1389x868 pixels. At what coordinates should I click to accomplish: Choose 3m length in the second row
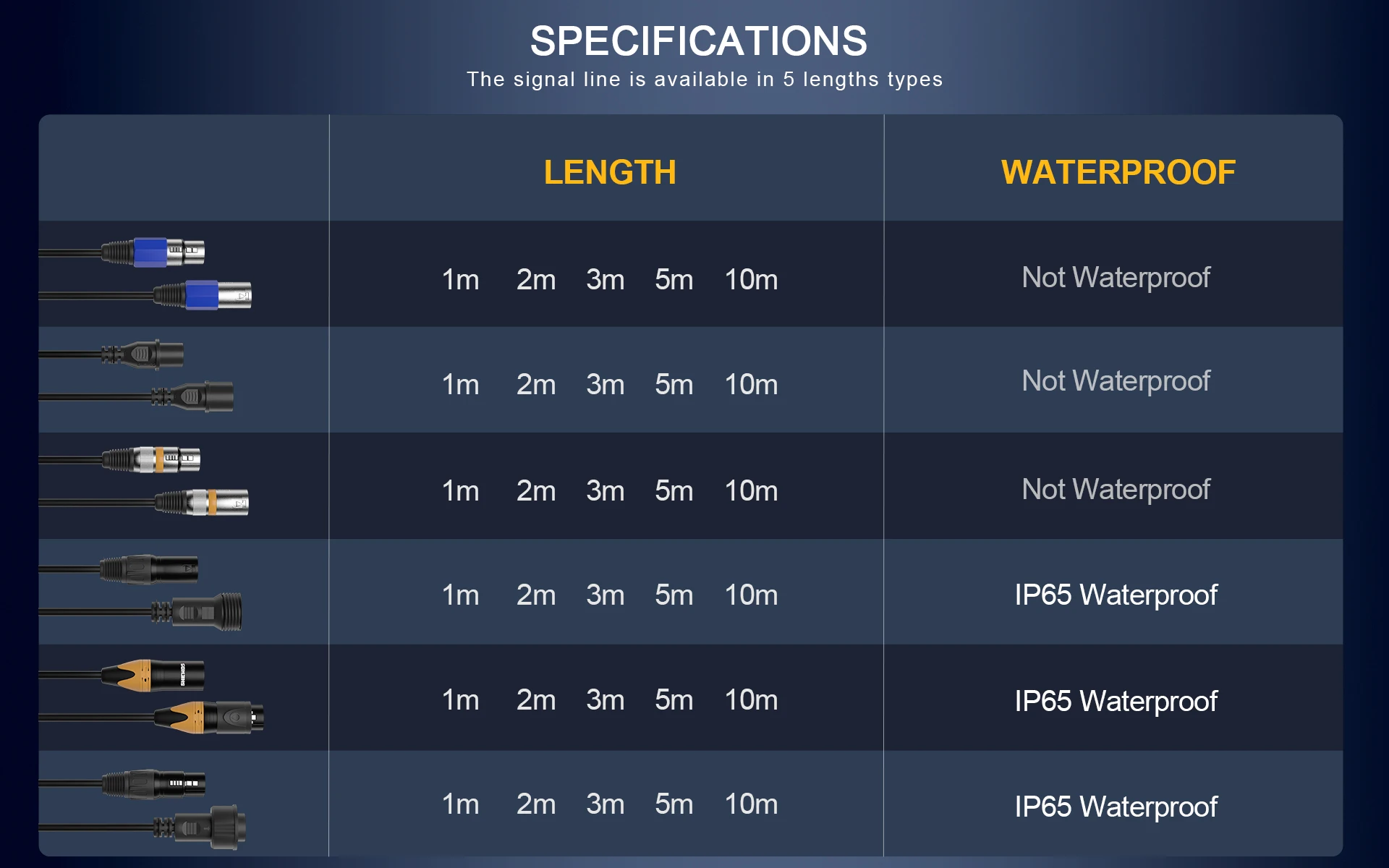[x=606, y=385]
